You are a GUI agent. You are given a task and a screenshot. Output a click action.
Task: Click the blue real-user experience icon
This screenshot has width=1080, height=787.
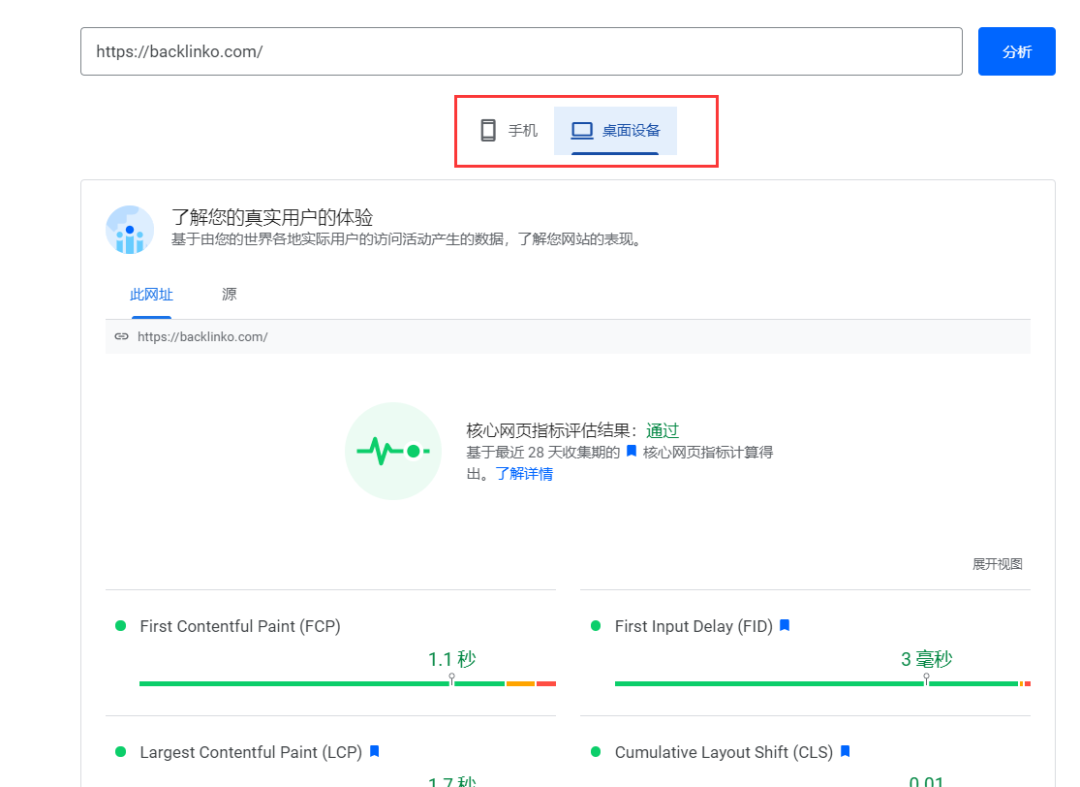click(x=130, y=230)
